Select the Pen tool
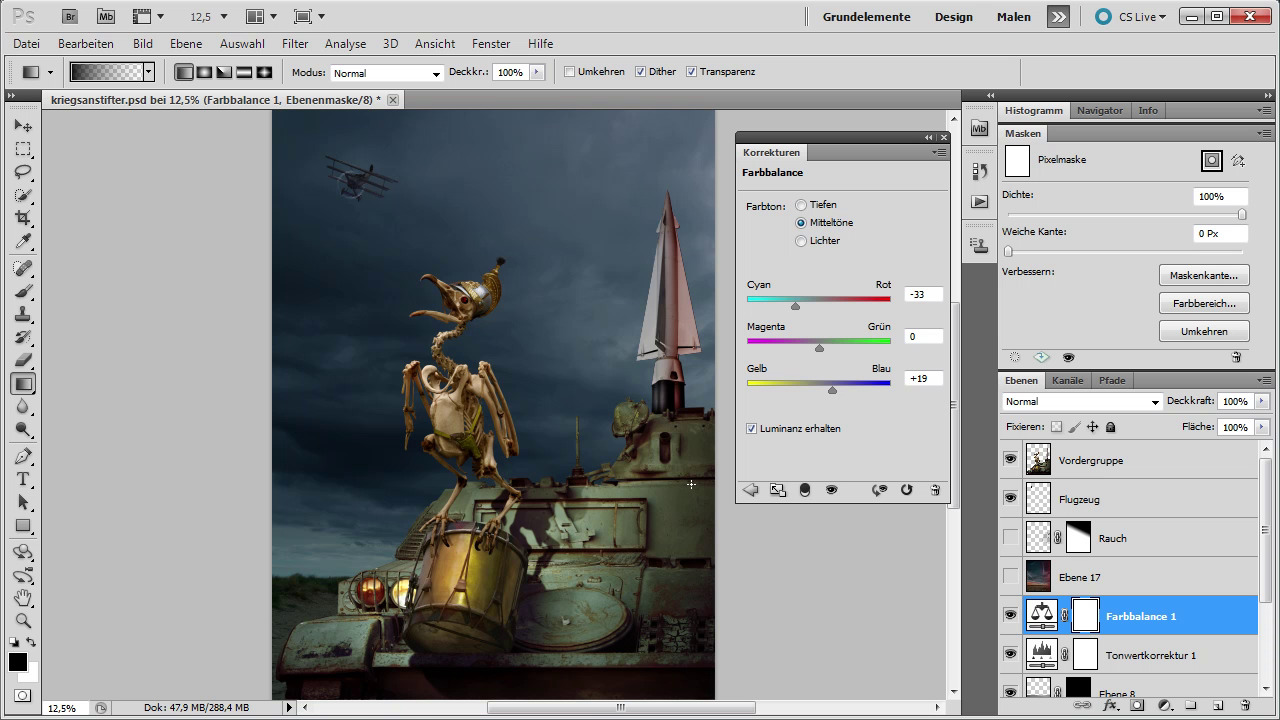Screen dimensions: 1280x720 point(23,456)
